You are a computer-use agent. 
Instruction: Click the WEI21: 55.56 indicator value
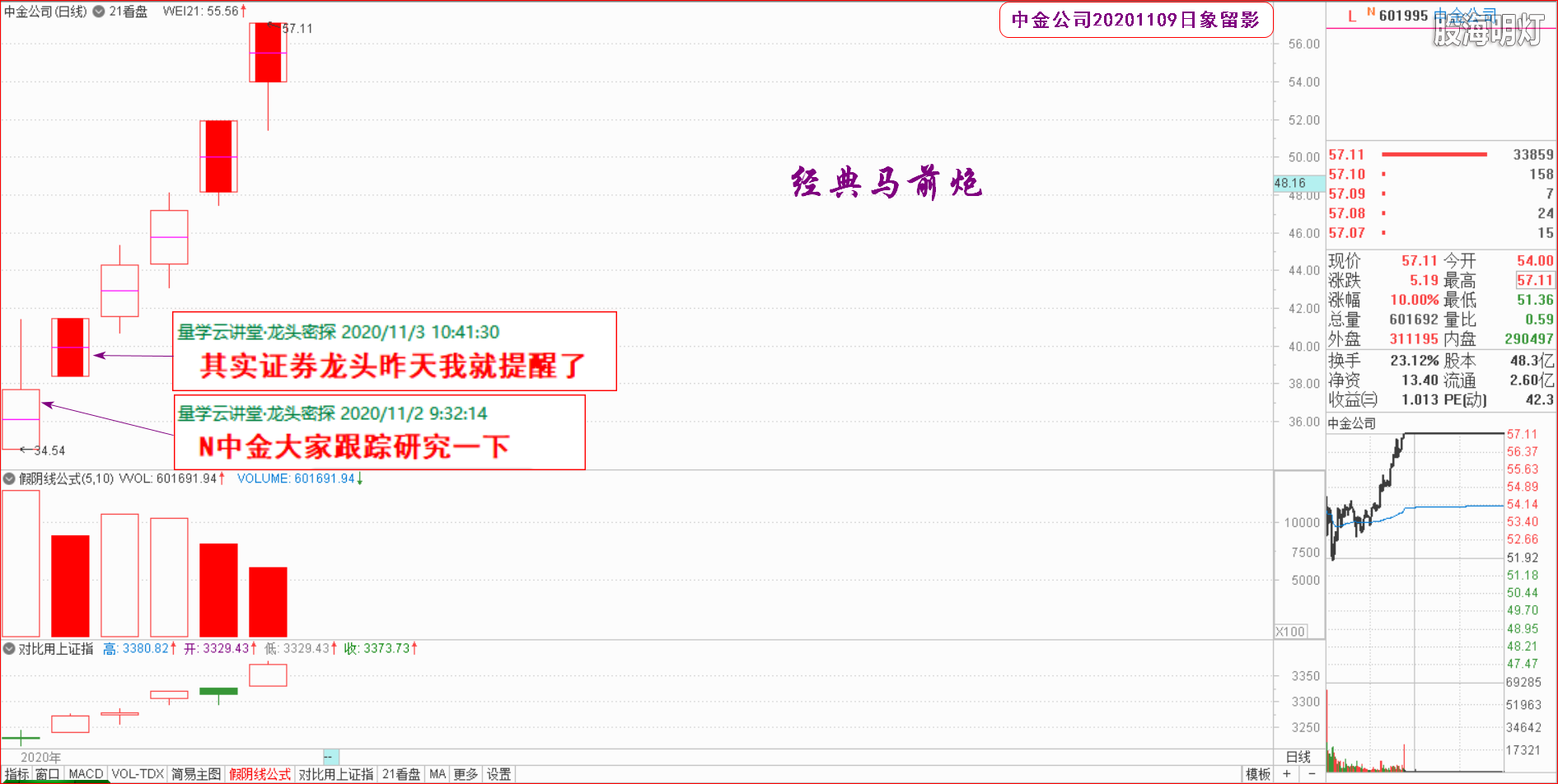(x=204, y=12)
